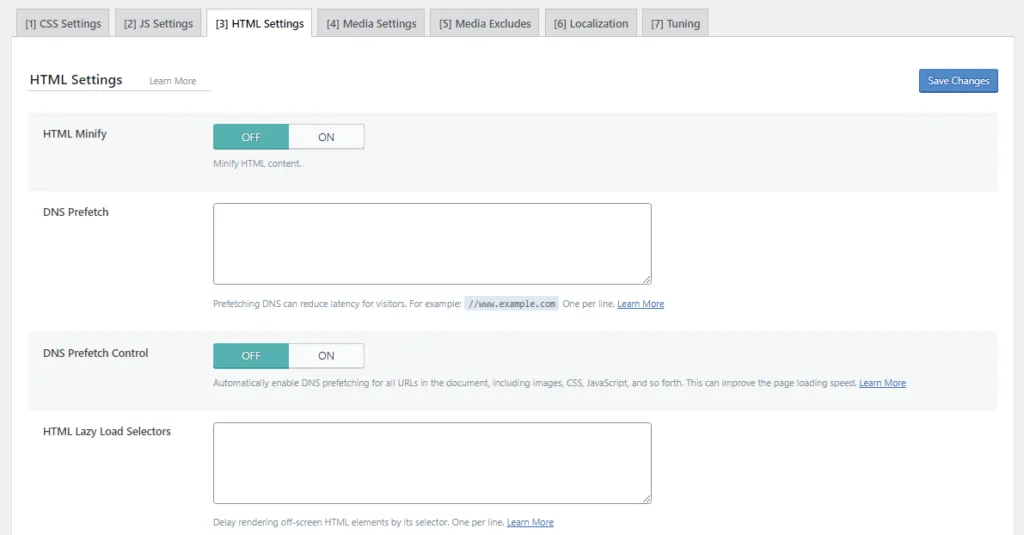The width and height of the screenshot is (1024, 535).
Task: Open the Media Excludes tab
Action: tap(485, 23)
